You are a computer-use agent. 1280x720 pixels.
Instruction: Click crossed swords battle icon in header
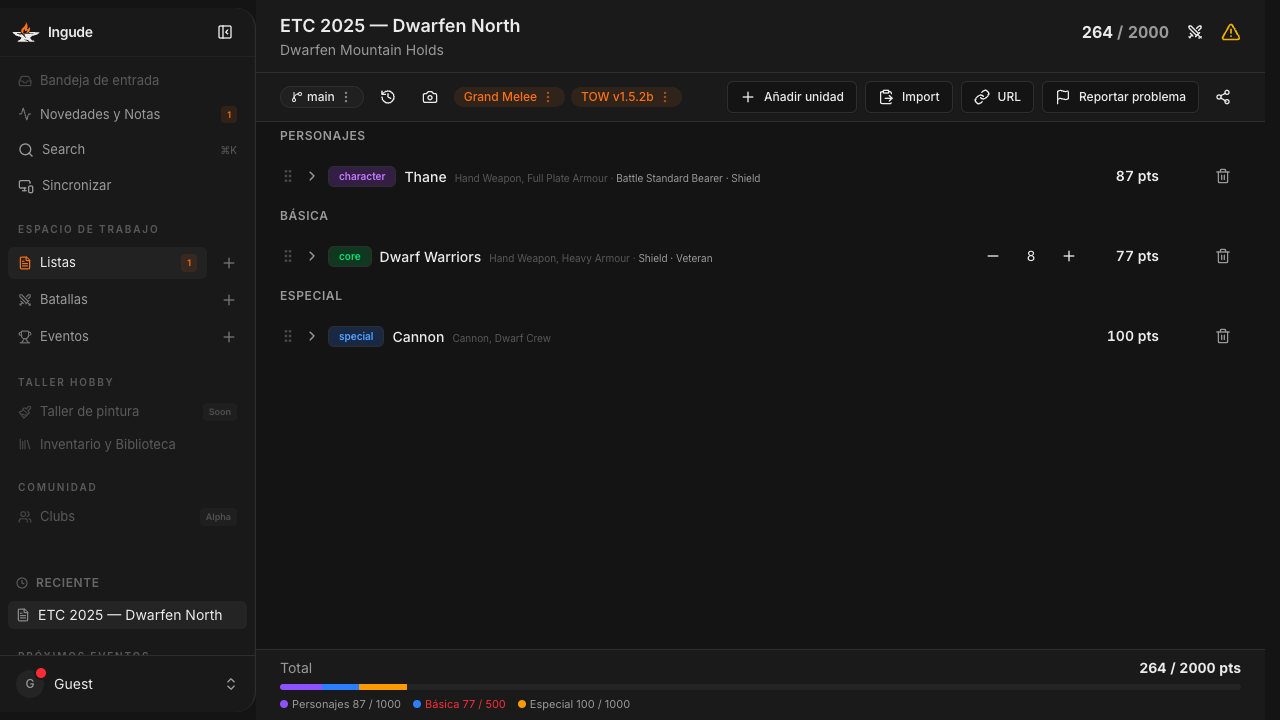pyautogui.click(x=1195, y=32)
